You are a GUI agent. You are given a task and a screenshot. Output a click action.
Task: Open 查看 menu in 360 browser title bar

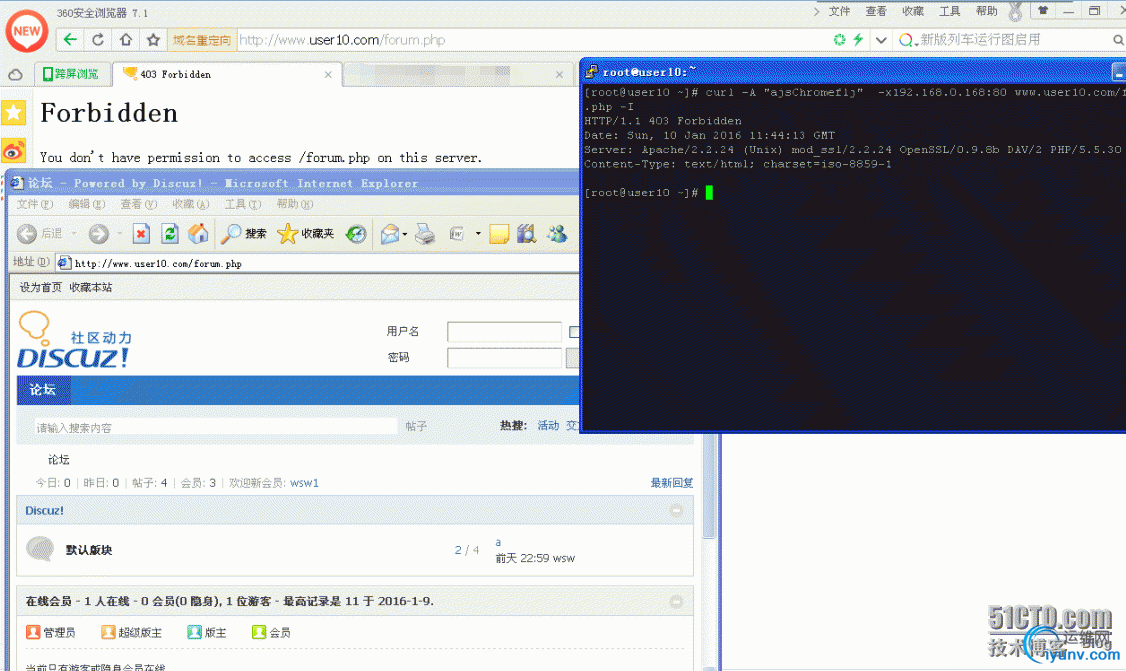(x=875, y=11)
